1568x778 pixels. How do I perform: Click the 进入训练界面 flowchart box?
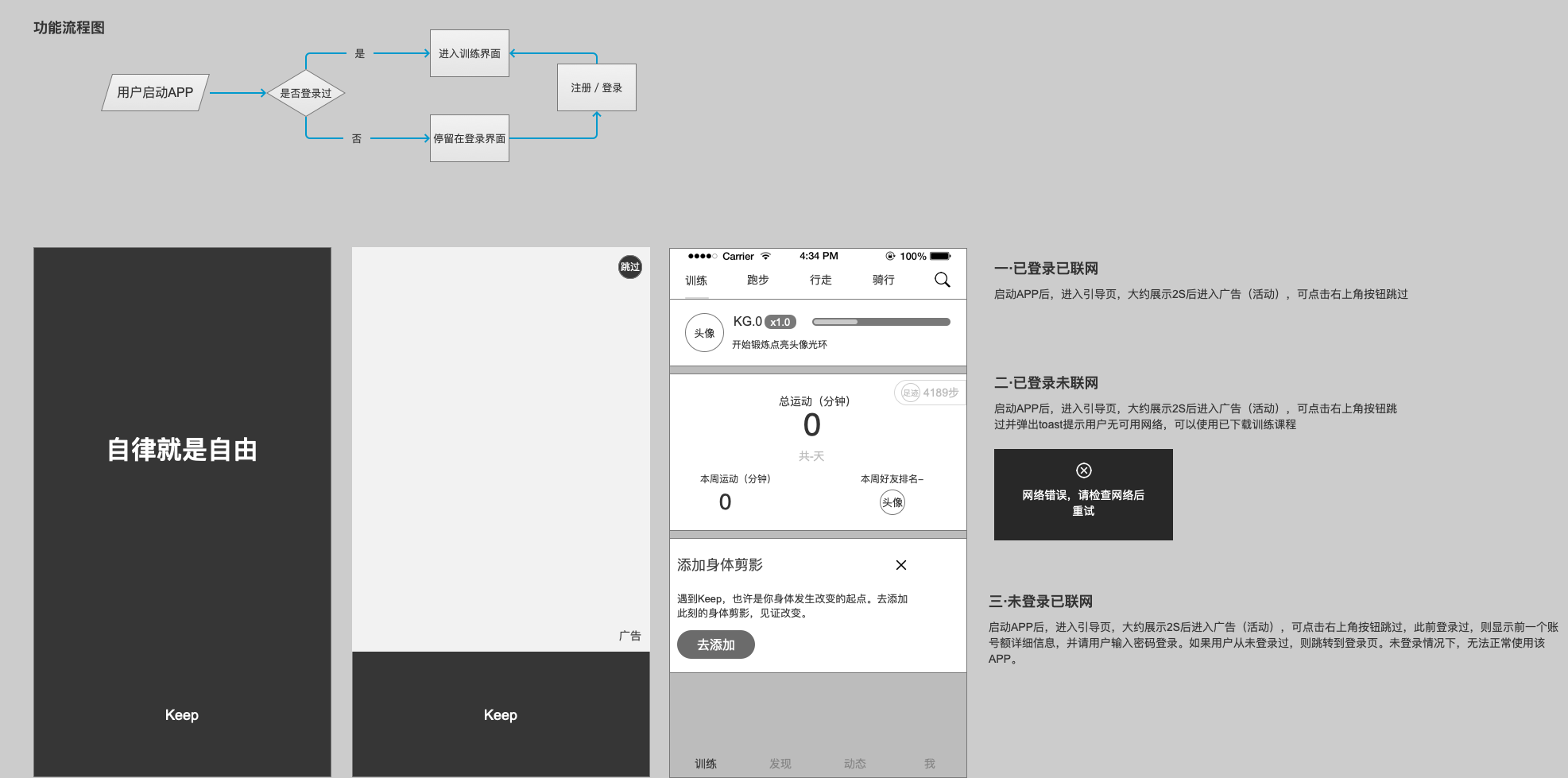(x=469, y=53)
